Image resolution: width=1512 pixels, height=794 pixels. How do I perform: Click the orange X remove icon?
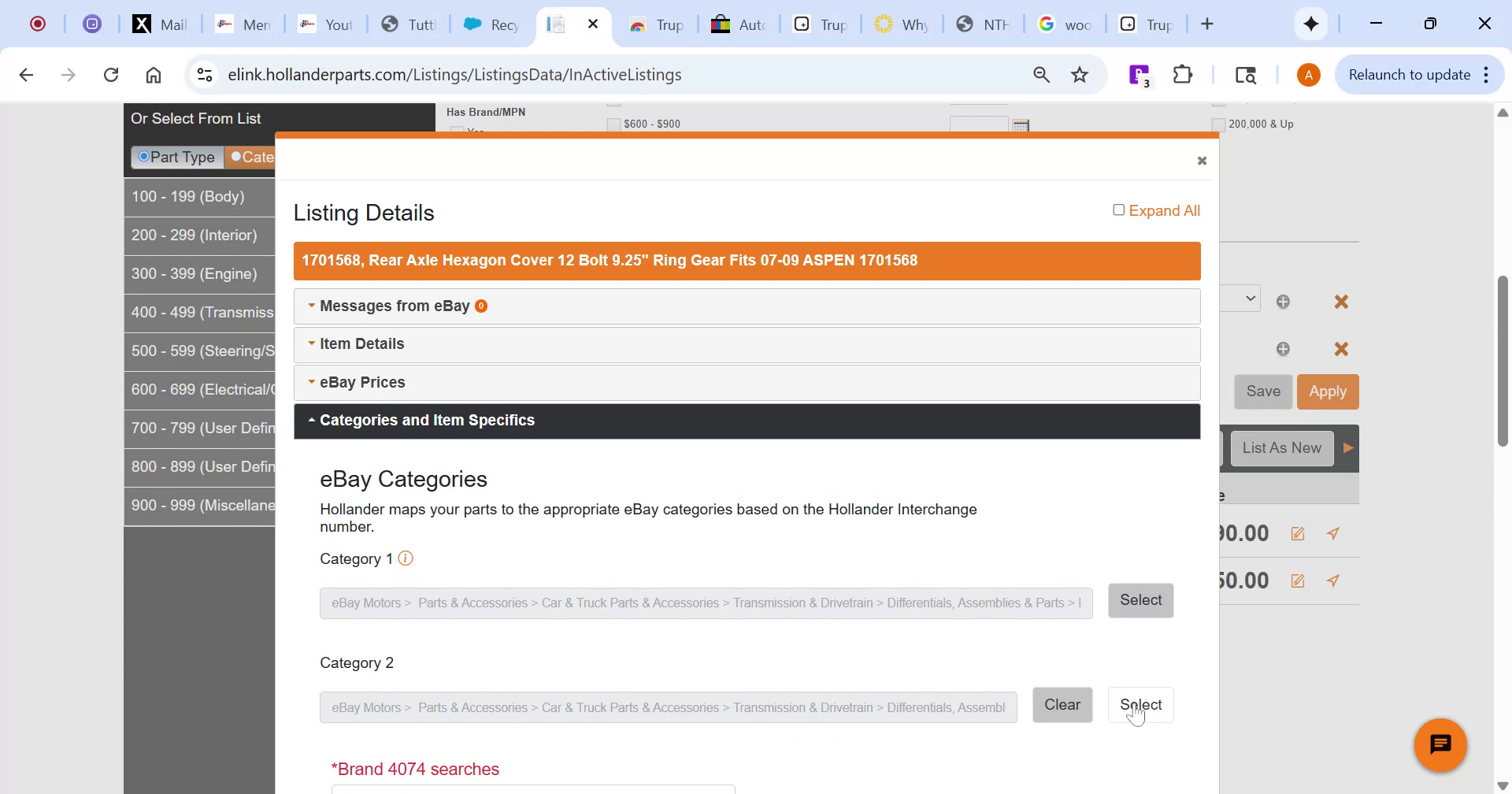1341,302
